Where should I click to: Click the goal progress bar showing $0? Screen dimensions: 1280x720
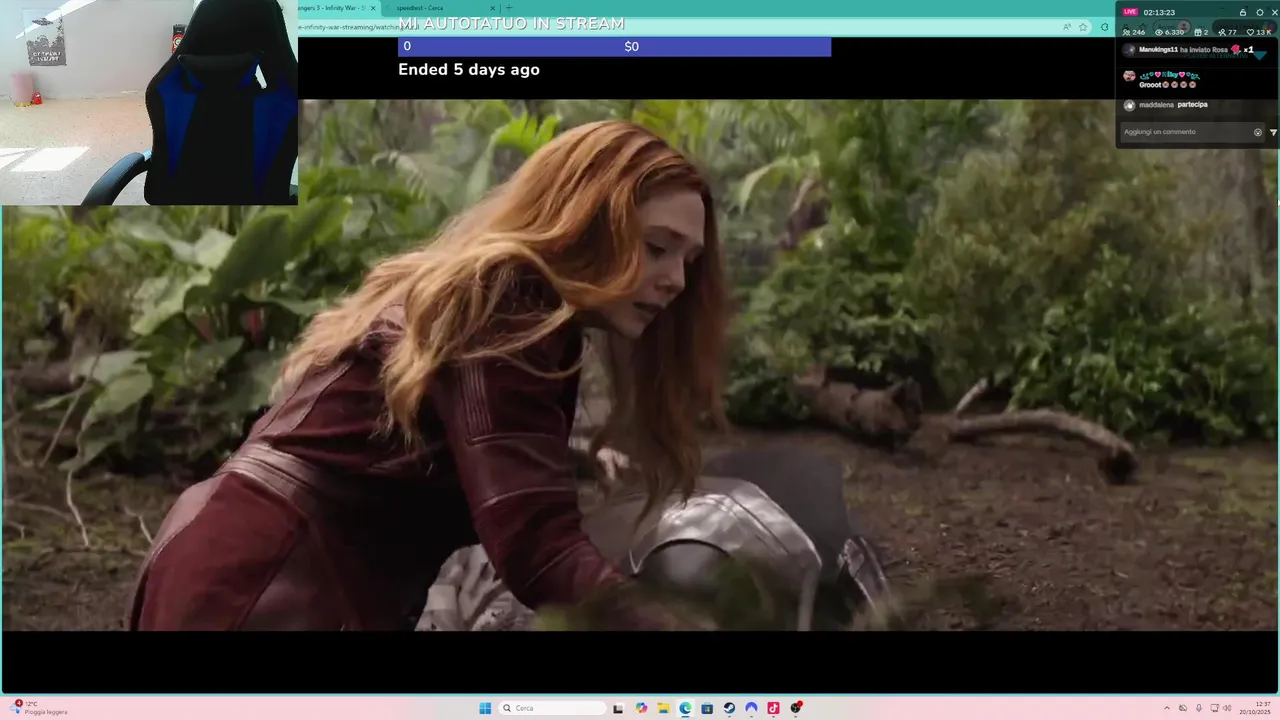tap(614, 47)
